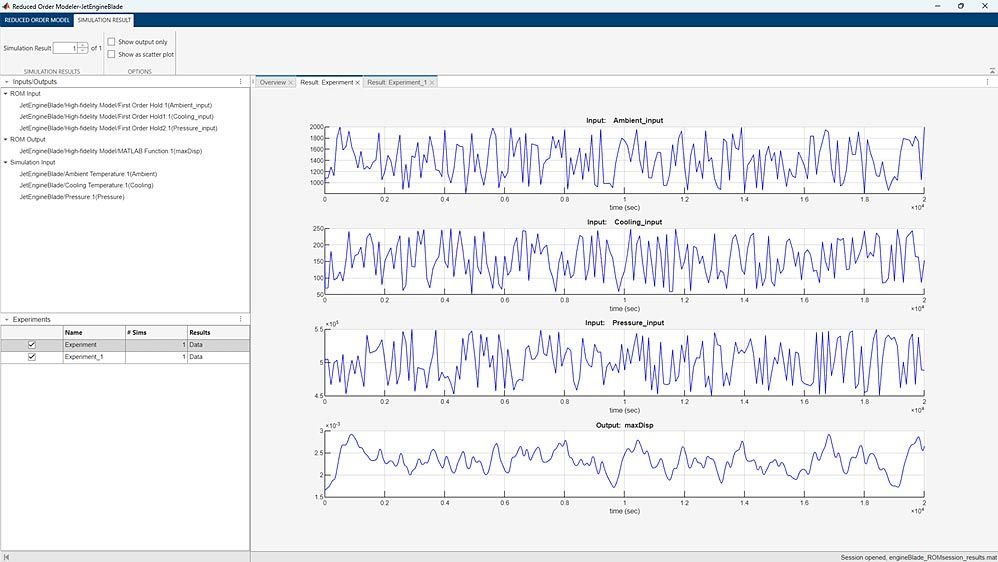Open the Inputs/Outputs panel options menu

(x=241, y=82)
